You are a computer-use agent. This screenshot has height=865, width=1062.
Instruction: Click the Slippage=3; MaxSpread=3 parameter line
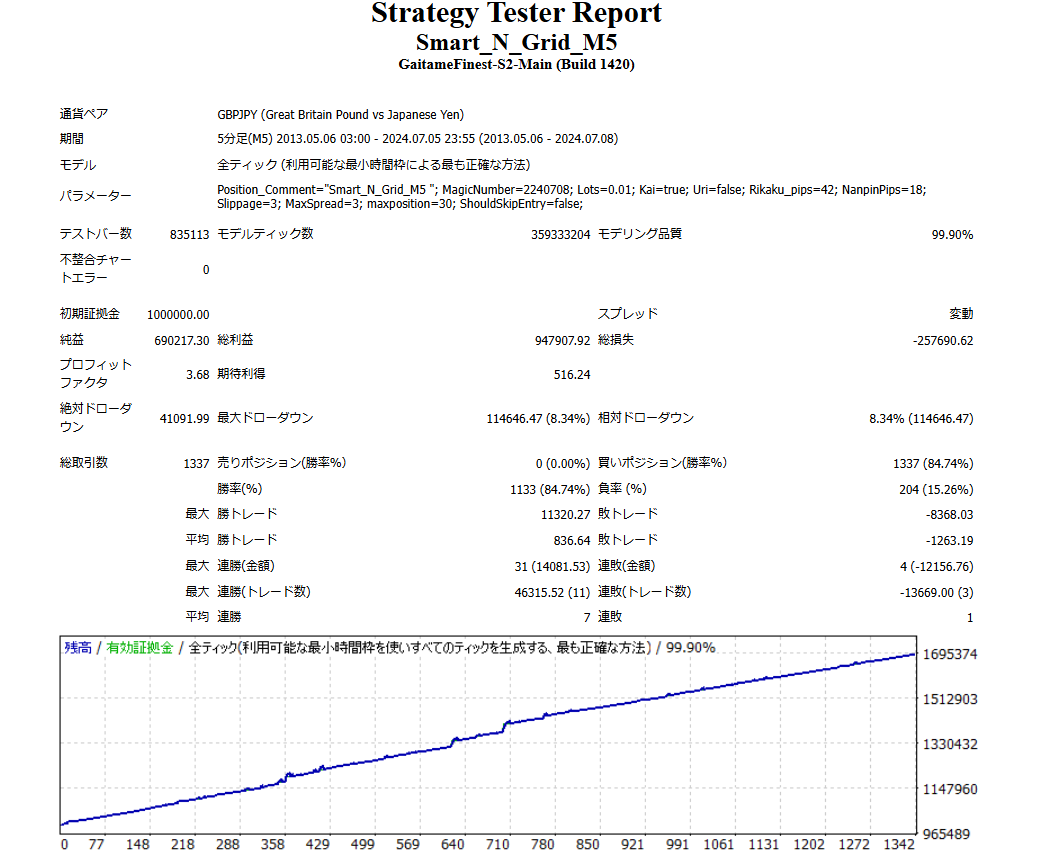[400, 204]
